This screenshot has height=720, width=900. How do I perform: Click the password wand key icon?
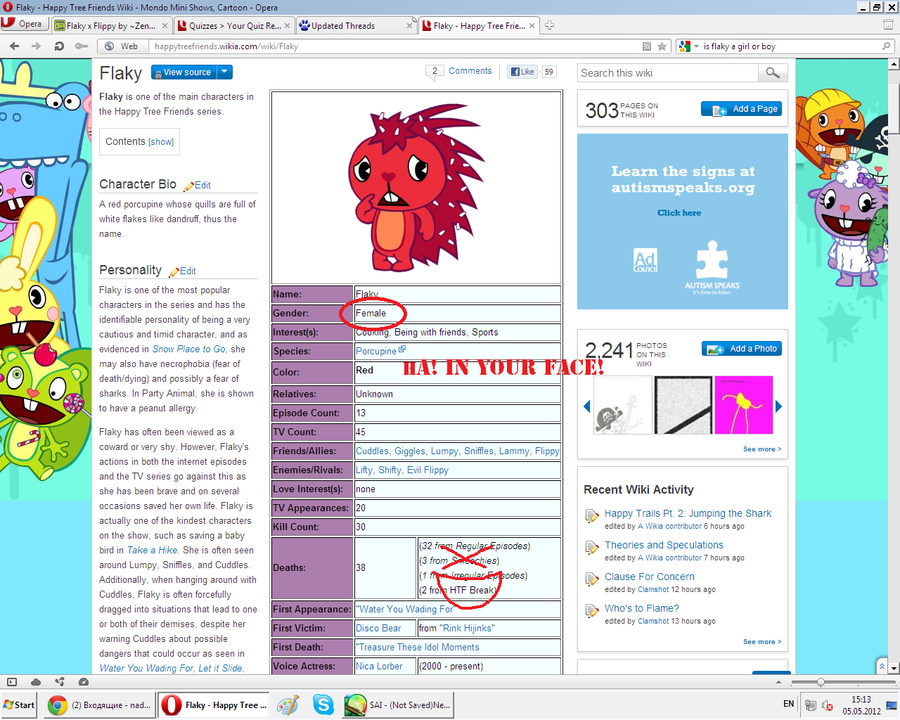pyautogui.click(x=81, y=47)
